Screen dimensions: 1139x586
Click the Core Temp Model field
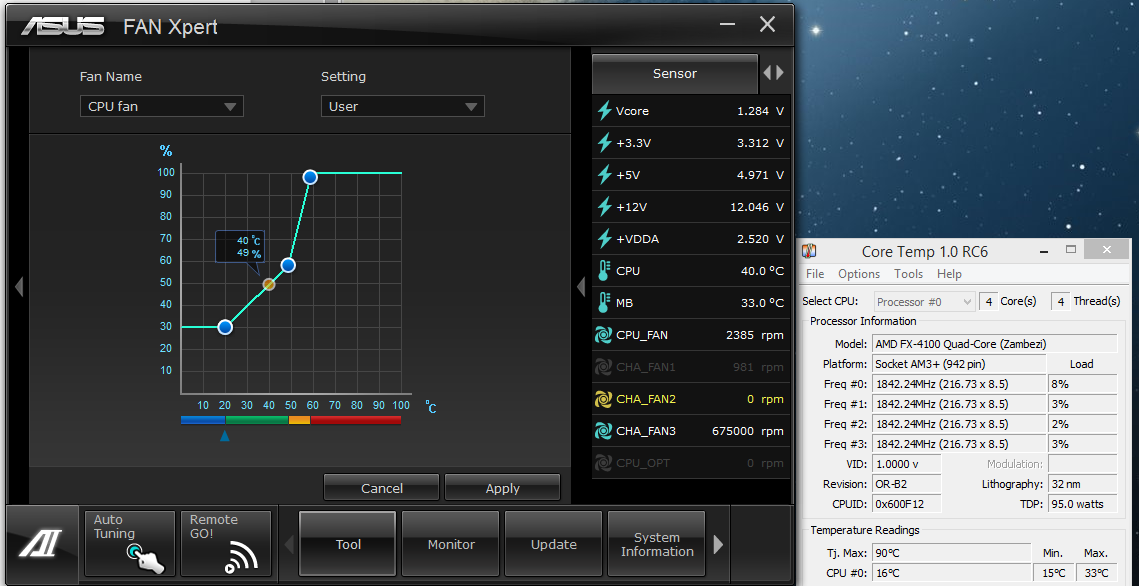pos(995,344)
